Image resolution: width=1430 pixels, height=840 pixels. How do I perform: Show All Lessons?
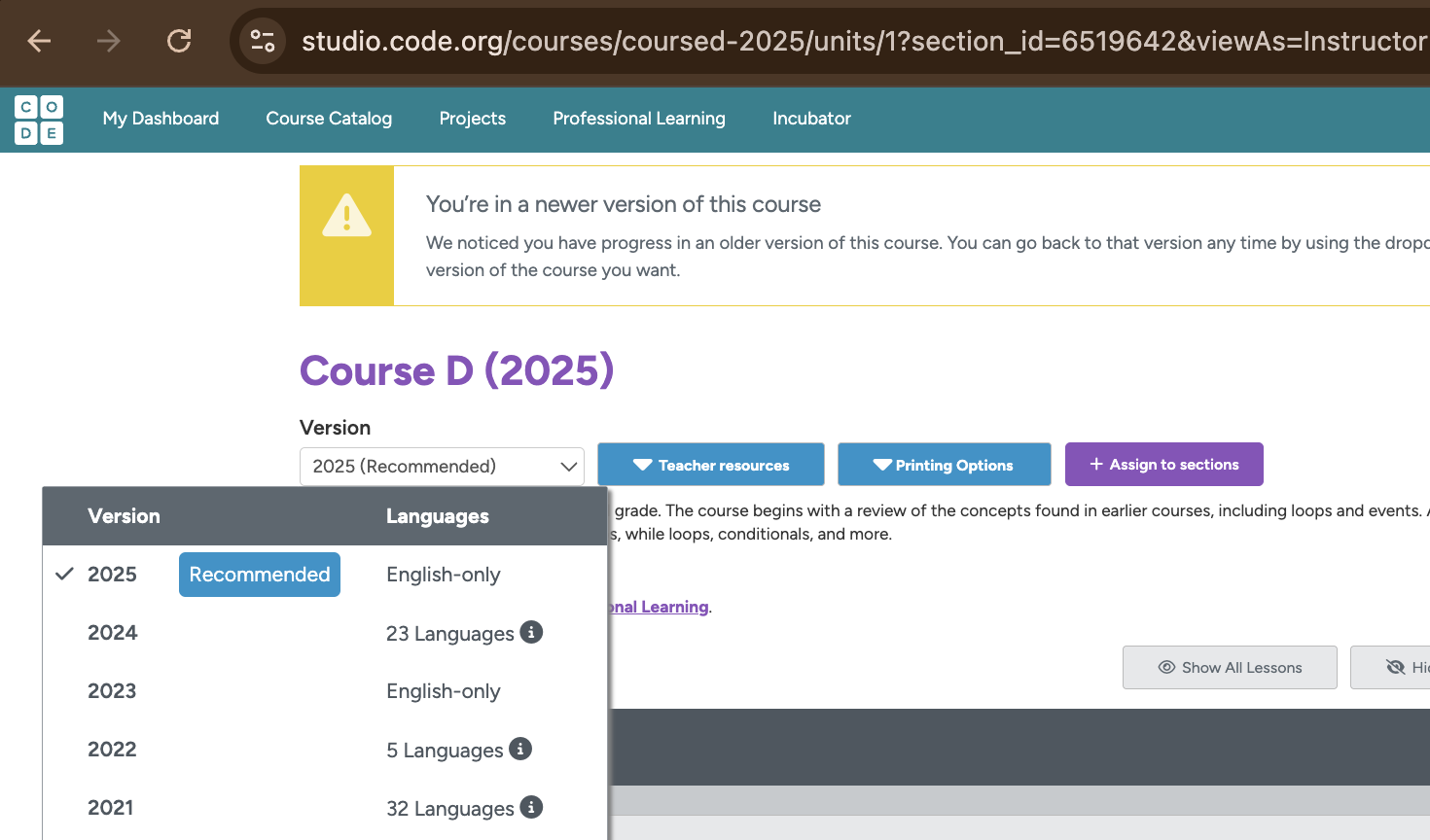coord(1230,667)
